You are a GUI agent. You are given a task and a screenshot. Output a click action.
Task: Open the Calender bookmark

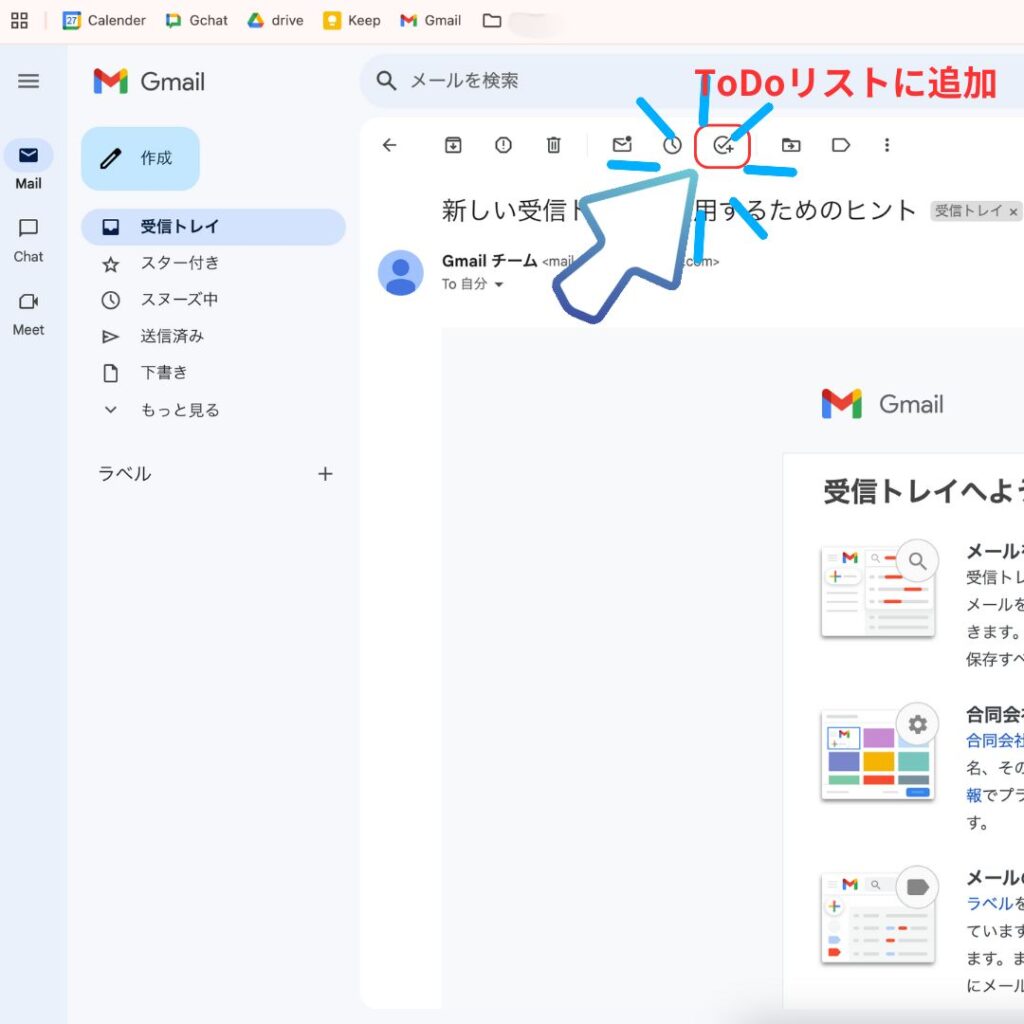pos(104,21)
